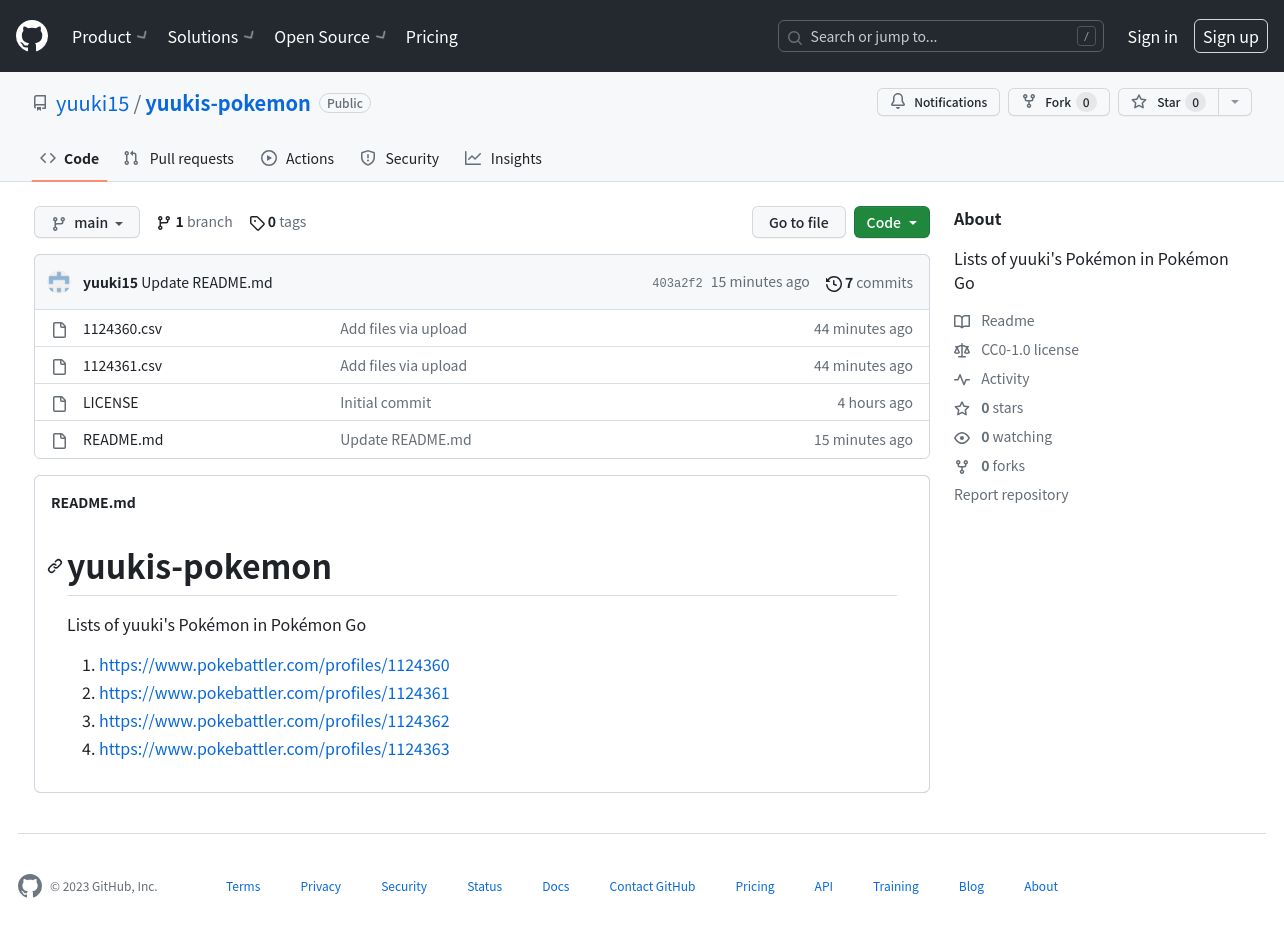Open pokebattler profile 1124363 link
This screenshot has height=947, width=1284.
[x=274, y=749]
